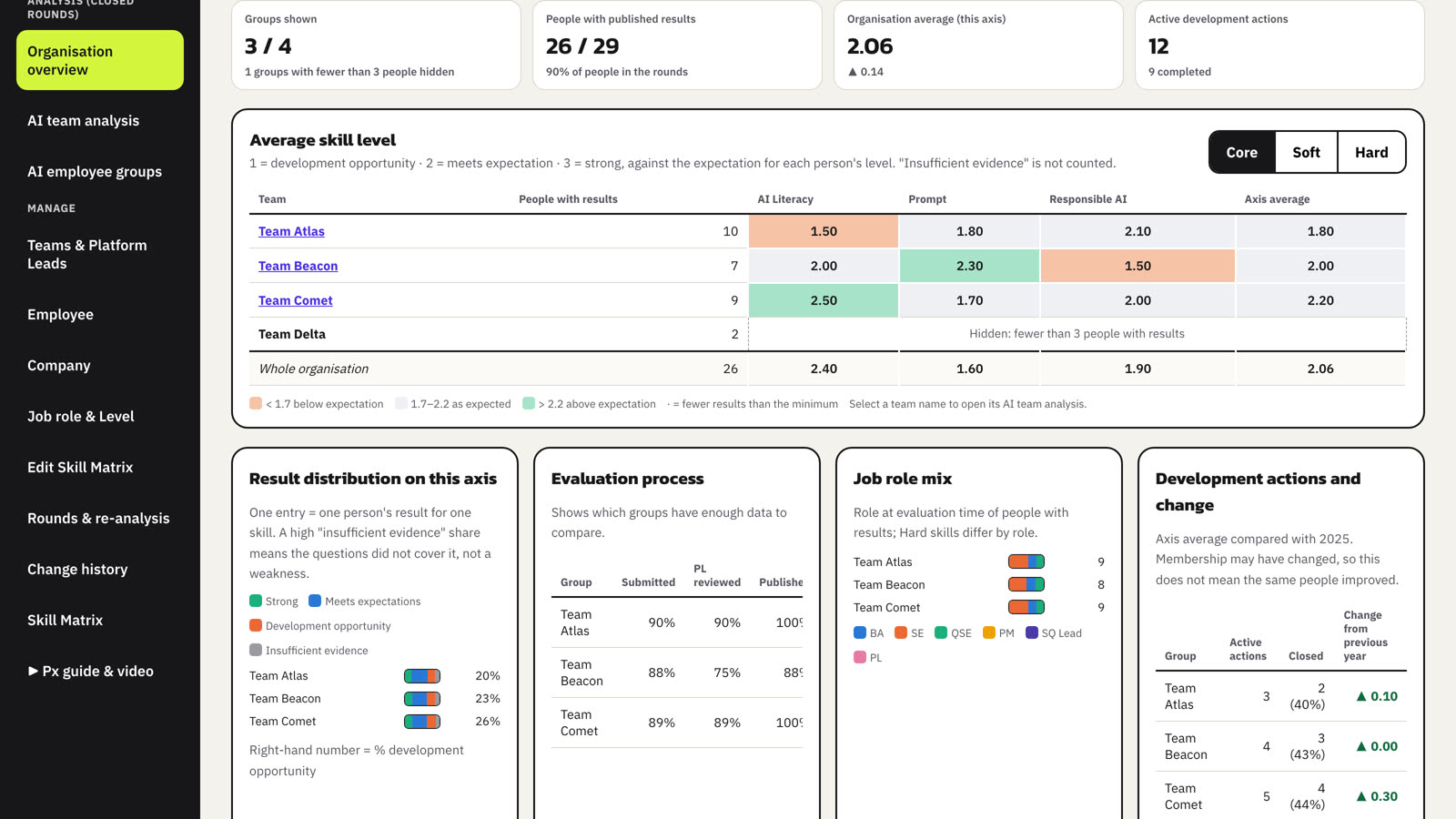Click the PL role legend swatch
This screenshot has height=819, width=1456.
[860, 657]
